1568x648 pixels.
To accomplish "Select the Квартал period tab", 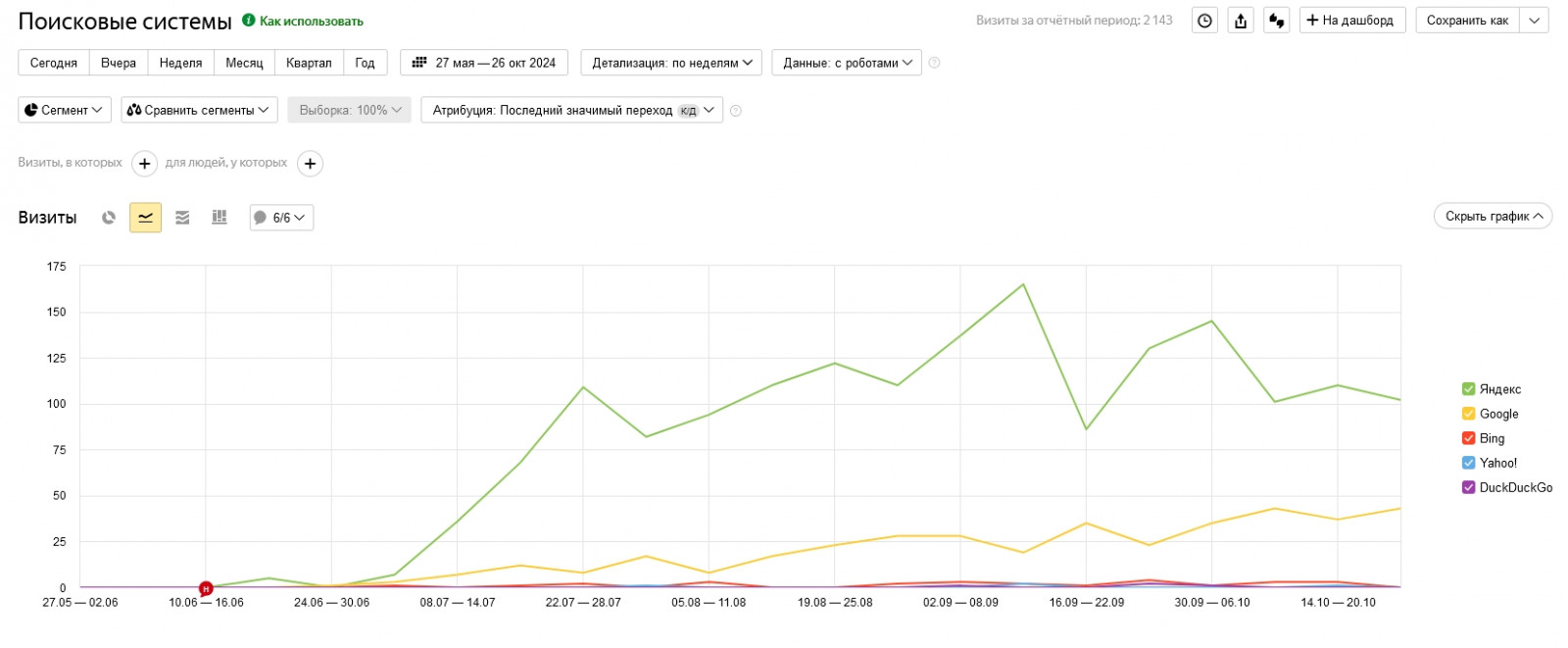I will 309,63.
